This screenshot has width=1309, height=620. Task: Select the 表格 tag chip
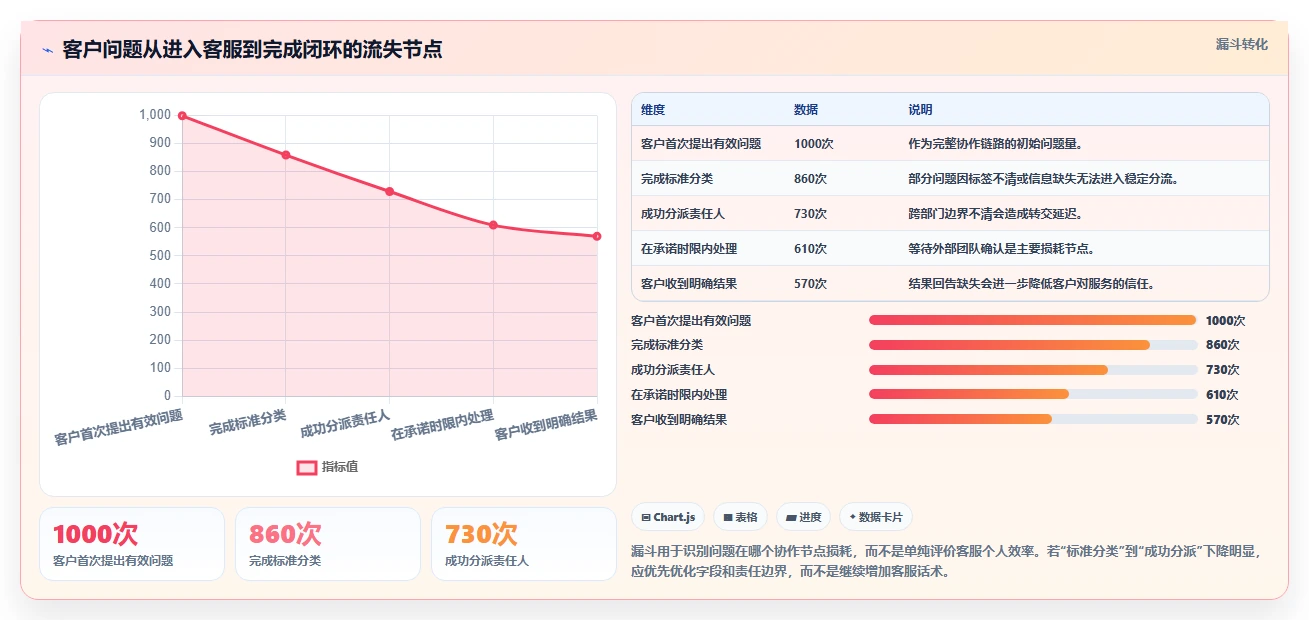tap(740, 517)
